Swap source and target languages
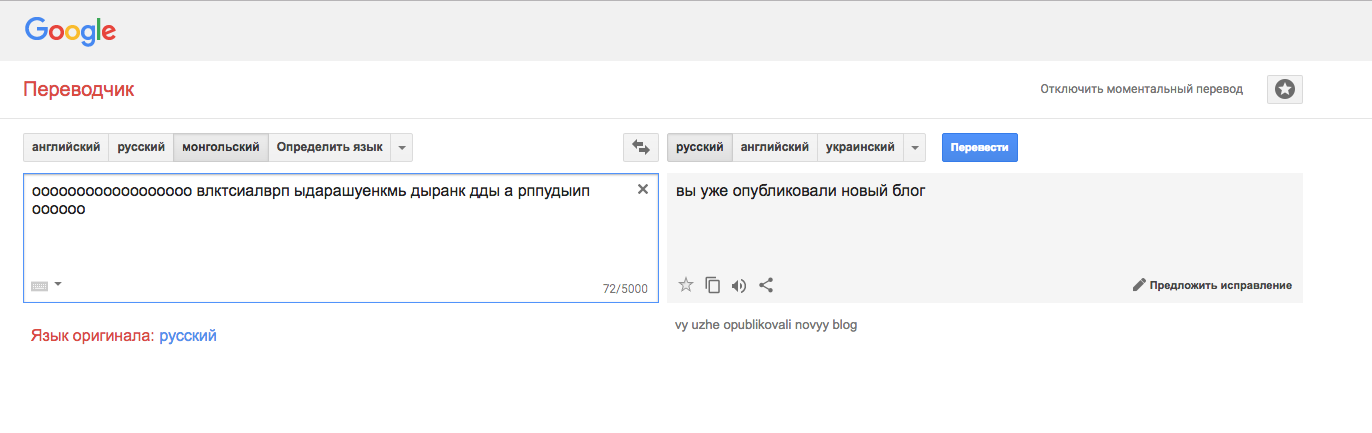The width and height of the screenshot is (1372, 433). tap(641, 147)
